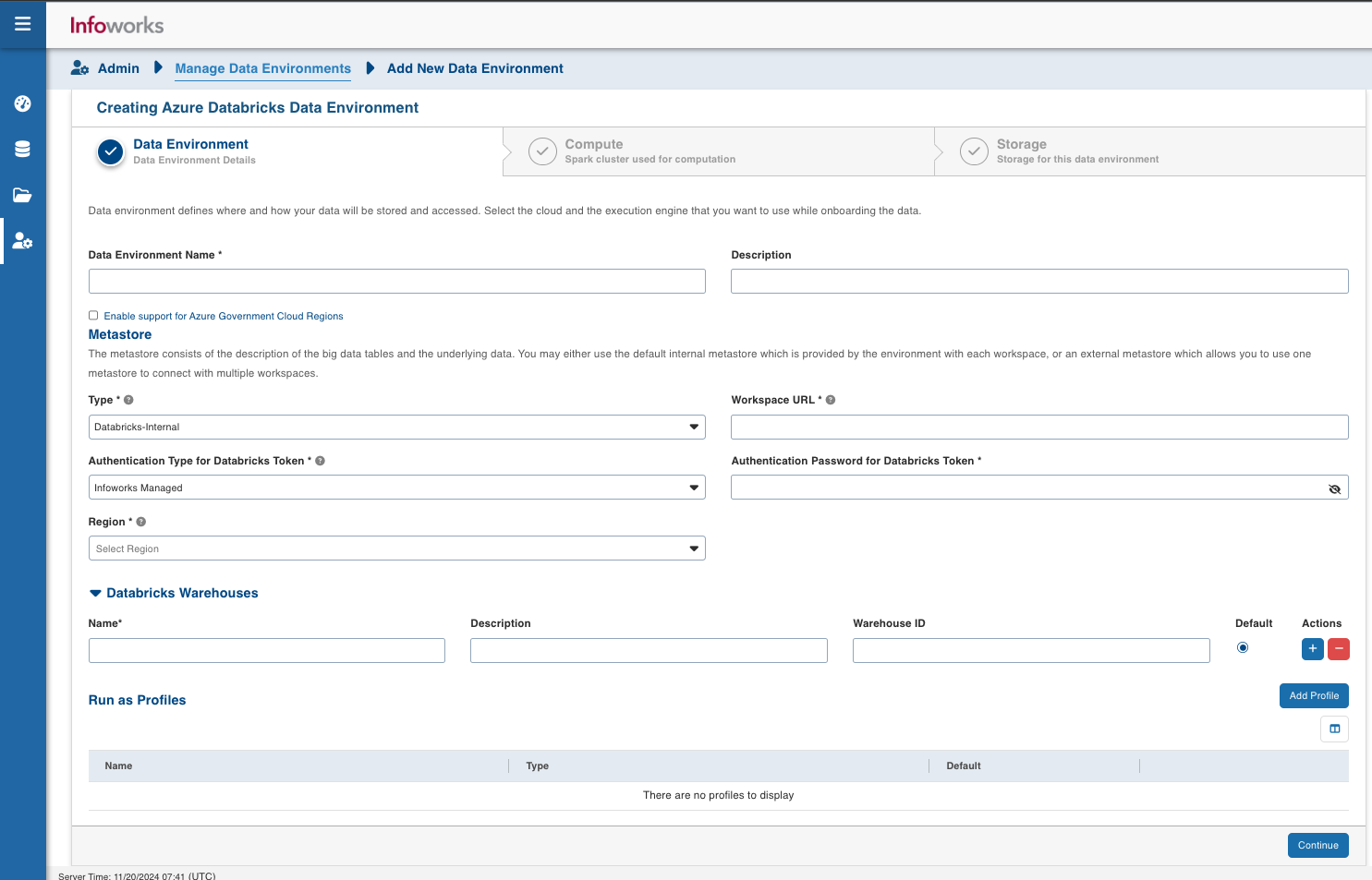Click 'There are no profiles to display' text

(x=718, y=795)
